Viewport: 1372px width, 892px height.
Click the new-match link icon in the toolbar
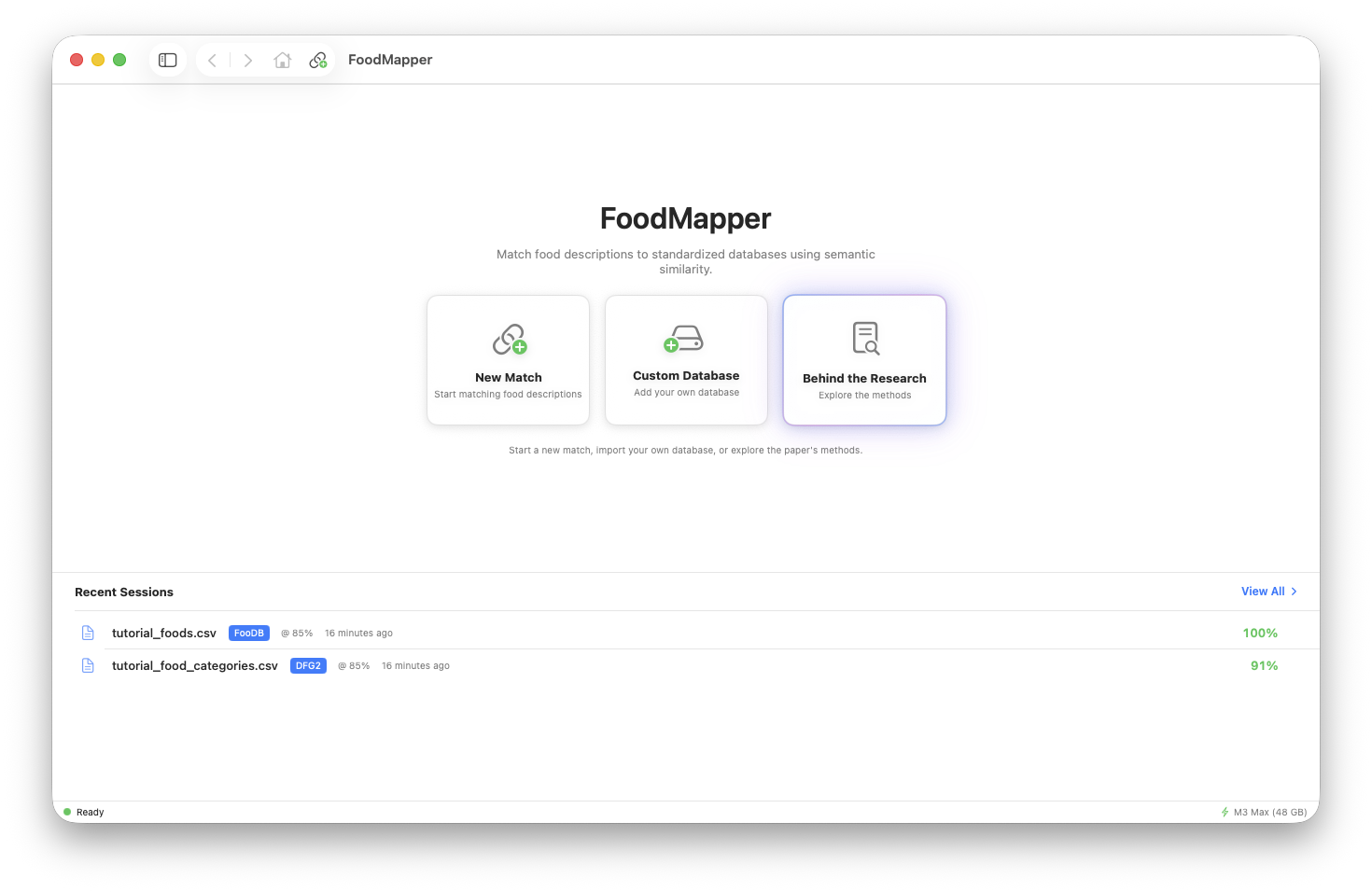pyautogui.click(x=318, y=59)
